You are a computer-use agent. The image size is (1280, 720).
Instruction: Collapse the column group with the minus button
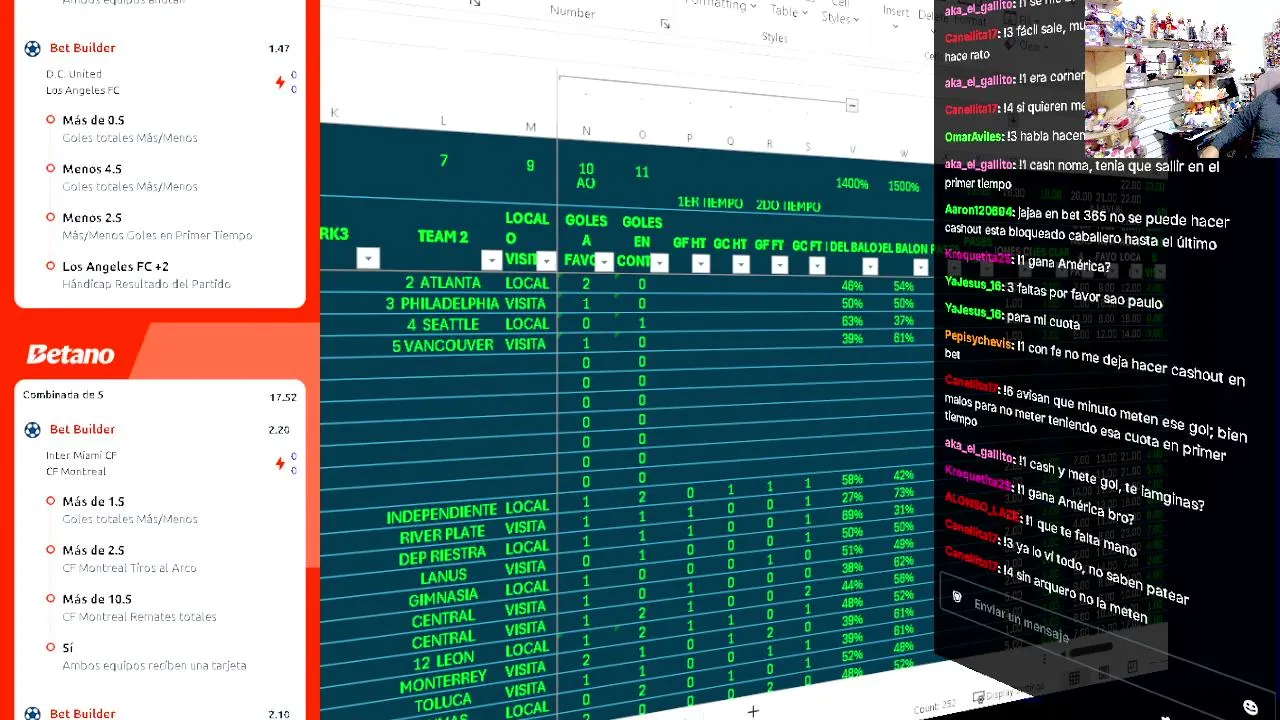click(x=851, y=105)
